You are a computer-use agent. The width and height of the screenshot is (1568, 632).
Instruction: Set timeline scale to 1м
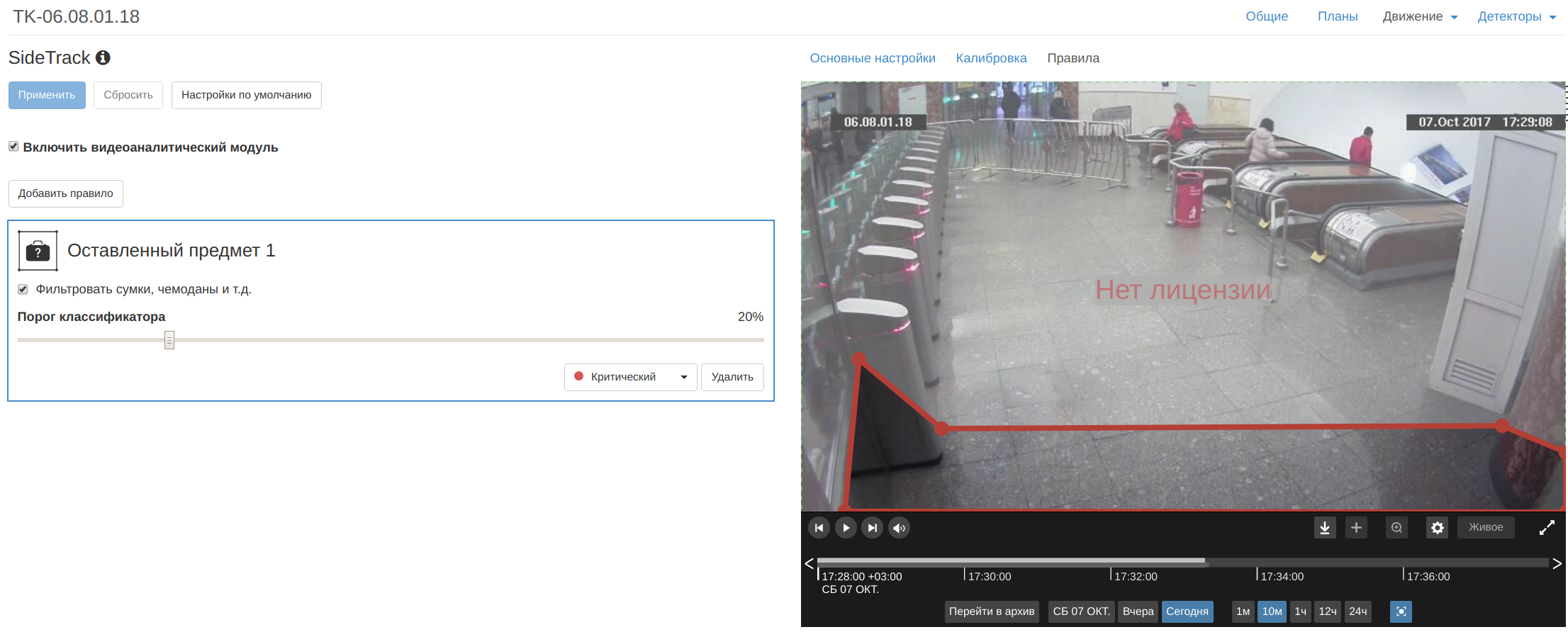click(1243, 611)
